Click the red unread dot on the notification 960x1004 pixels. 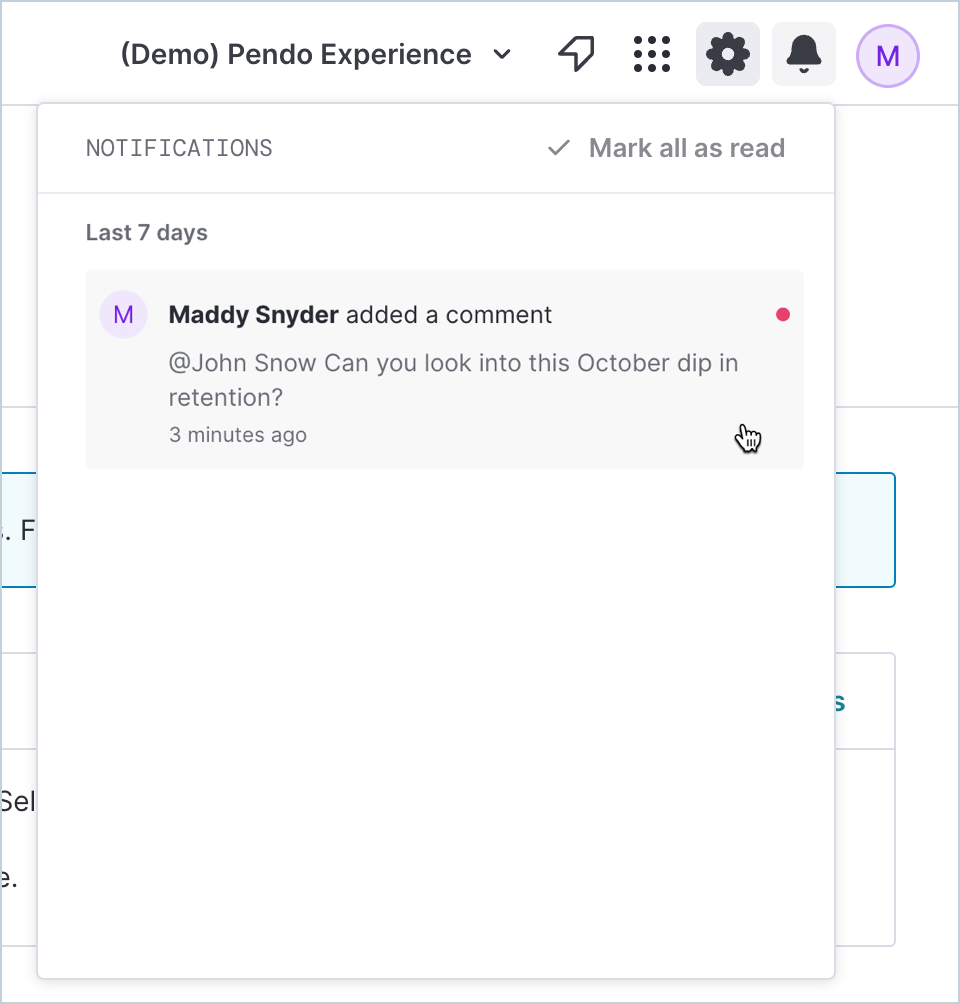tap(783, 314)
